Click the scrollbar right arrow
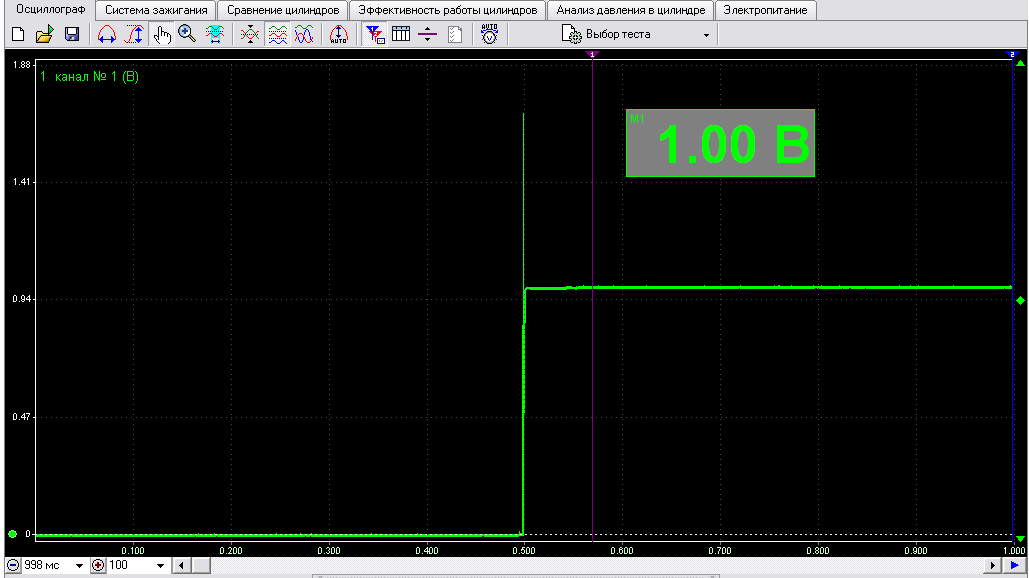Image resolution: width=1029 pixels, height=578 pixels. [x=992, y=565]
